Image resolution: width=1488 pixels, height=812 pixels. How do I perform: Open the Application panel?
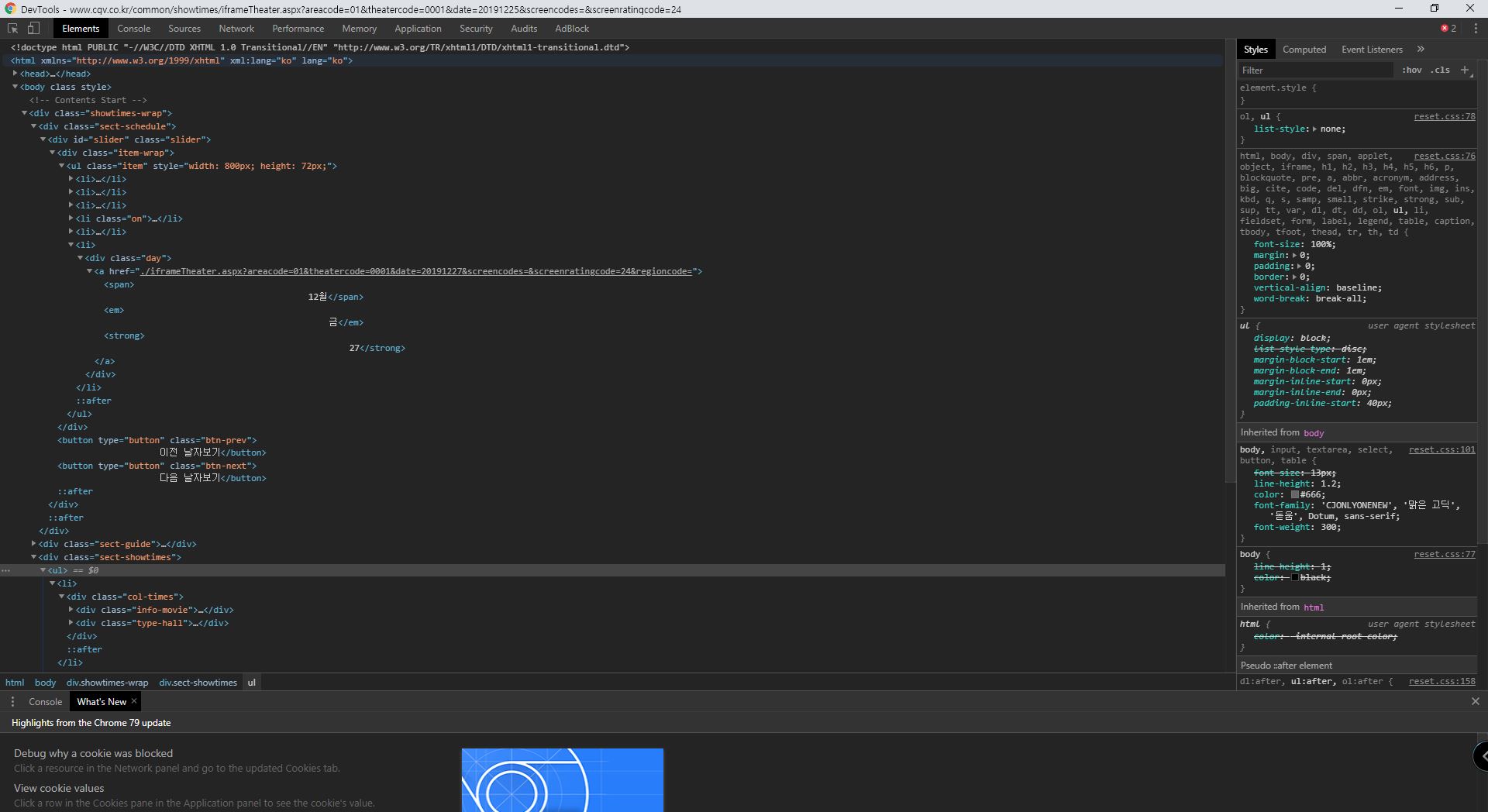click(418, 28)
